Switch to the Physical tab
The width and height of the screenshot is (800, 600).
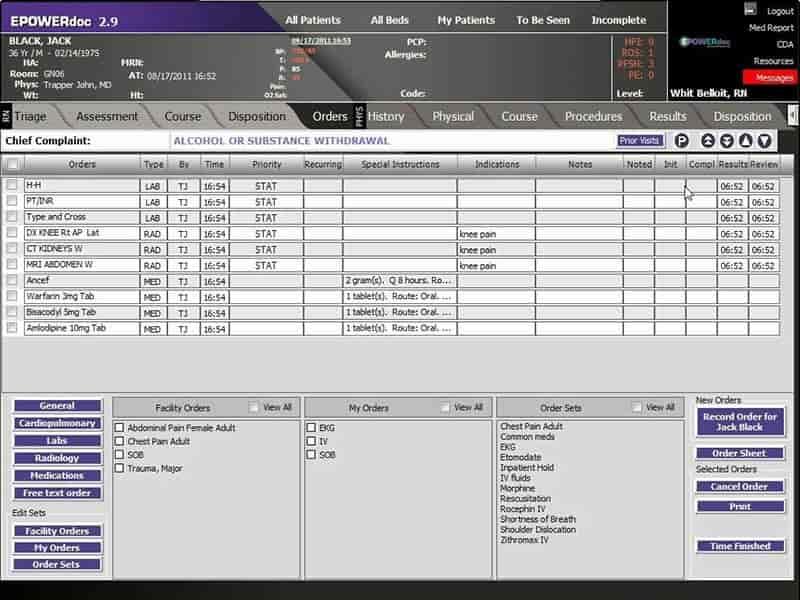pos(453,116)
